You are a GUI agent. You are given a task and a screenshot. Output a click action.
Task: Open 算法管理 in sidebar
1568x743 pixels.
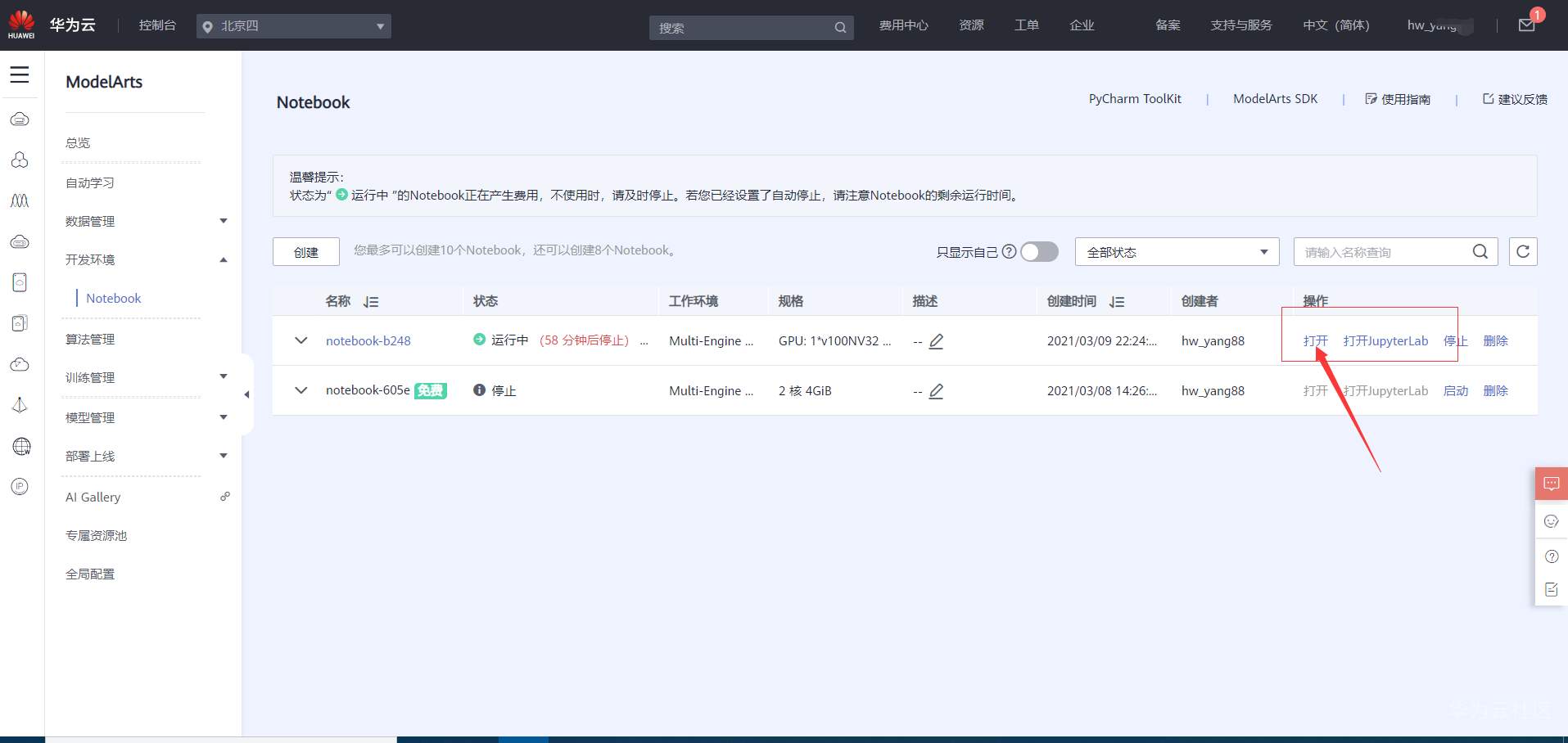point(90,339)
